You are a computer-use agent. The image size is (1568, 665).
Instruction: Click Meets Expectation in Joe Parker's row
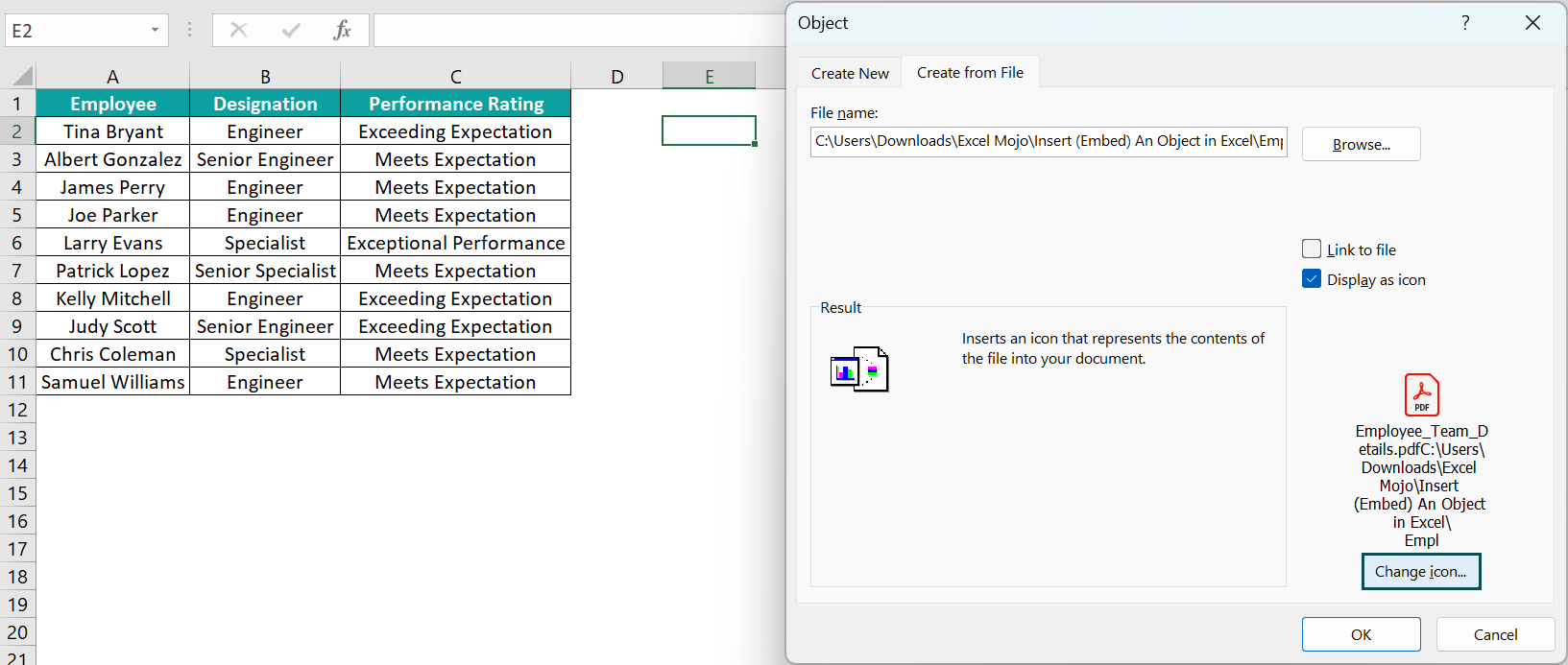pyautogui.click(x=455, y=215)
